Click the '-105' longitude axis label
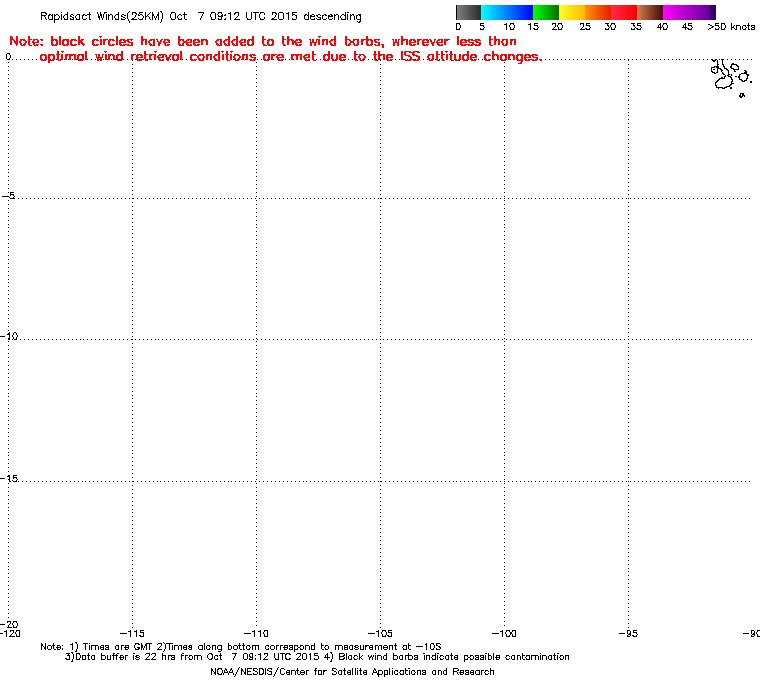 click(380, 634)
